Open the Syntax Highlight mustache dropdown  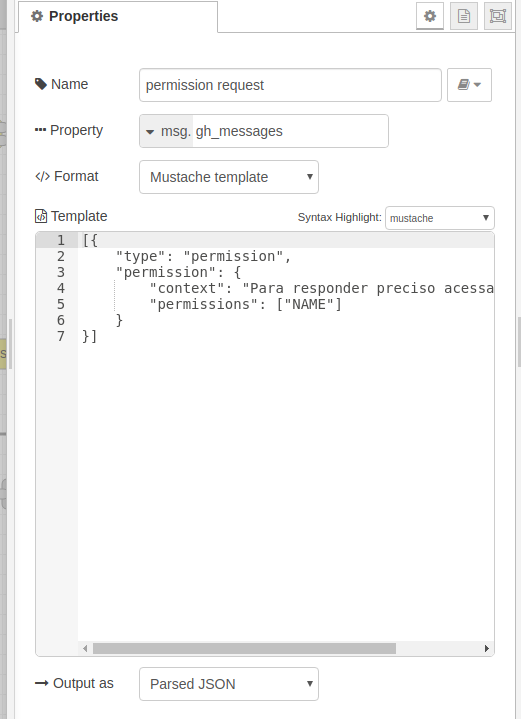(439, 218)
